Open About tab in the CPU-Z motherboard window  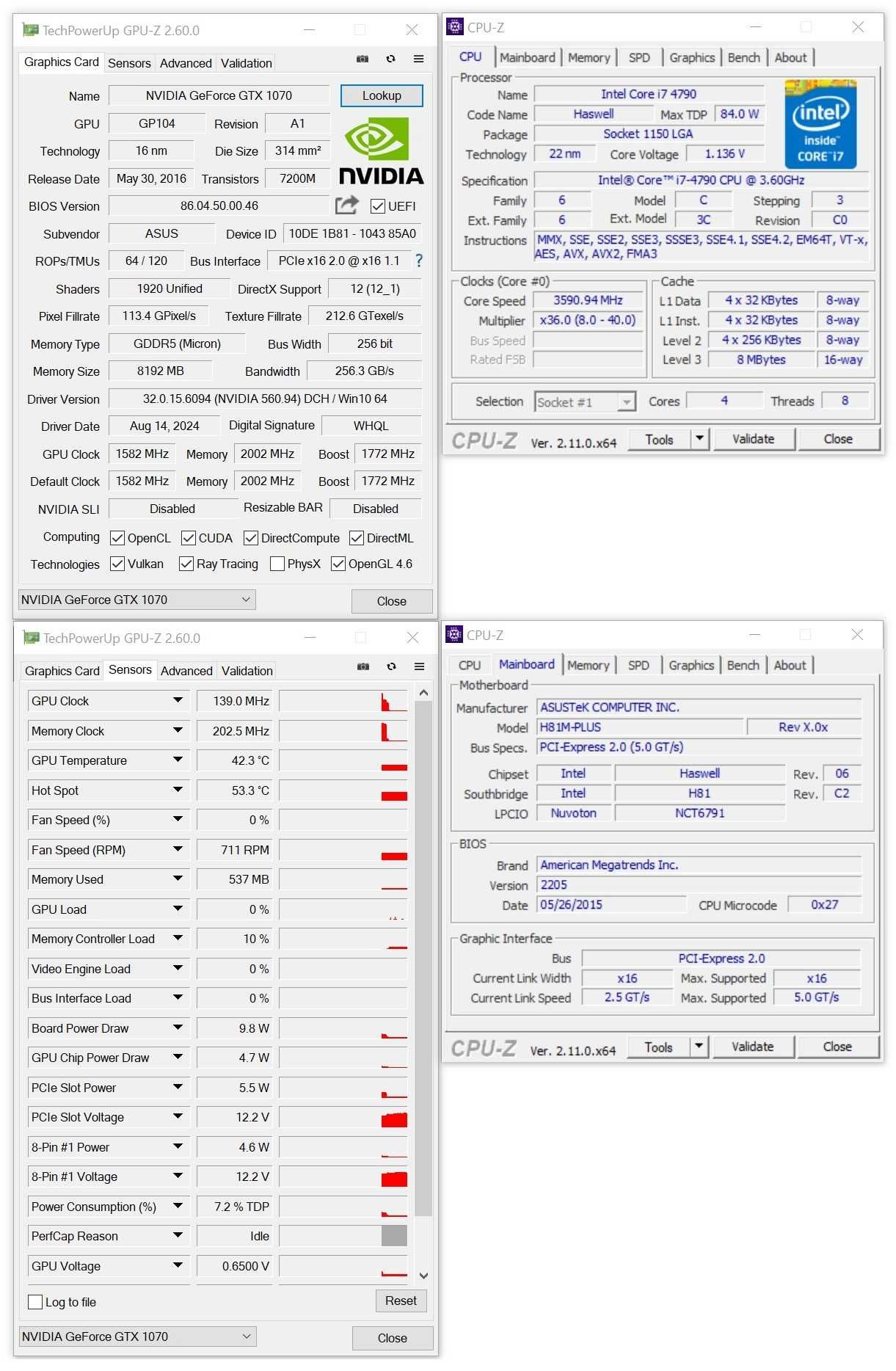[x=790, y=665]
